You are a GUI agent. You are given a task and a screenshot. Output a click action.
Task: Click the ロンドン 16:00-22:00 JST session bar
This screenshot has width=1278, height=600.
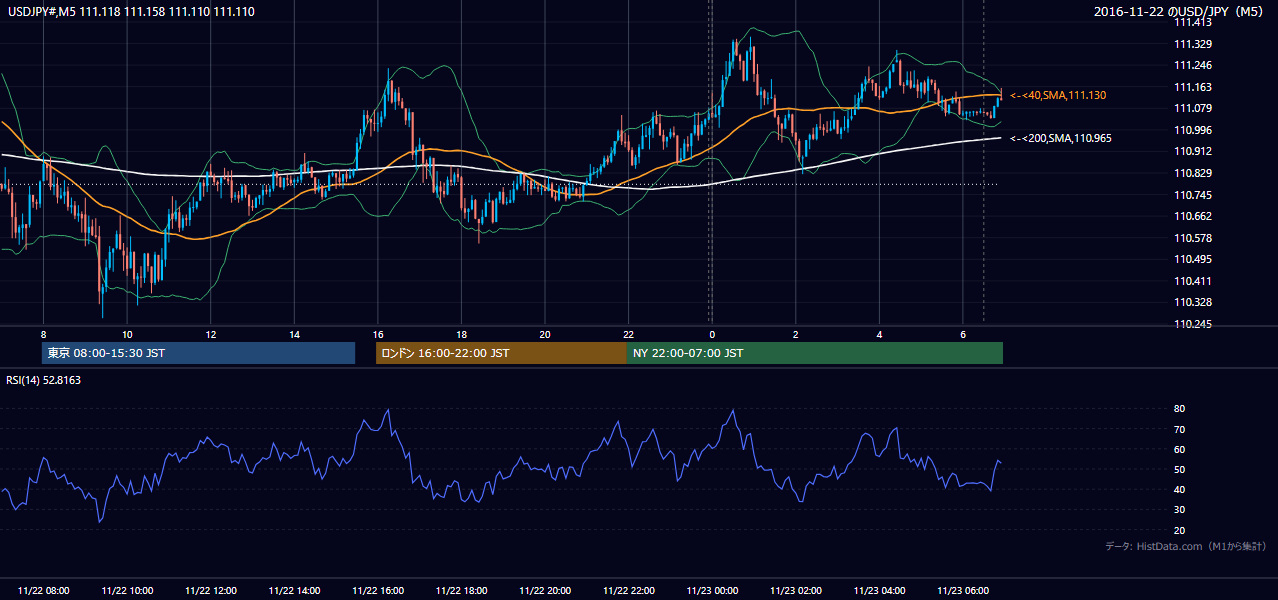point(501,353)
